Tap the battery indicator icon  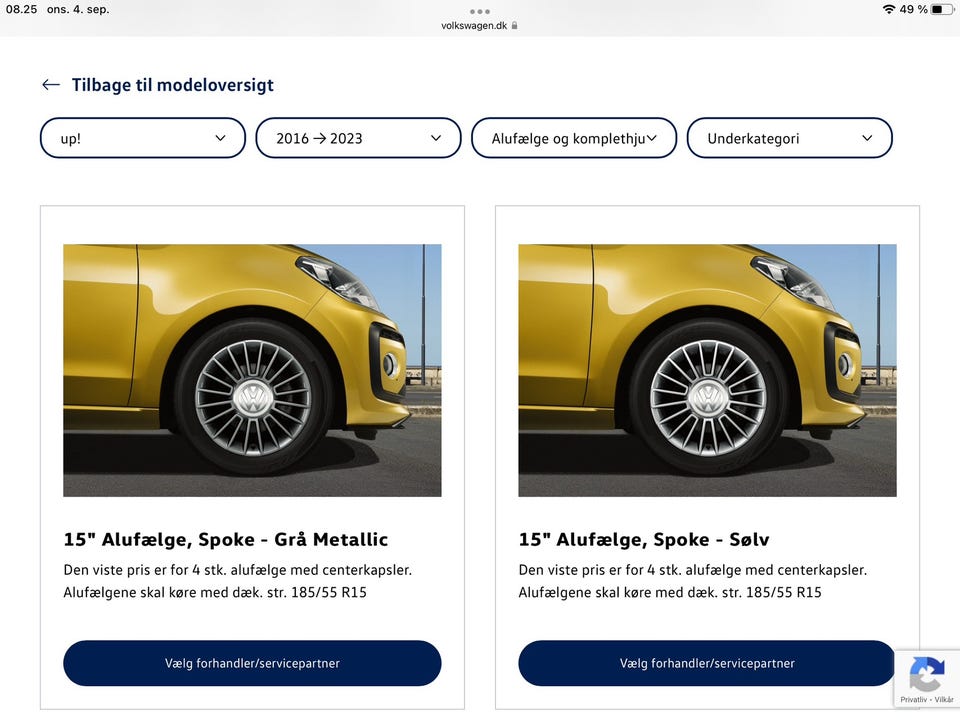pos(942,9)
